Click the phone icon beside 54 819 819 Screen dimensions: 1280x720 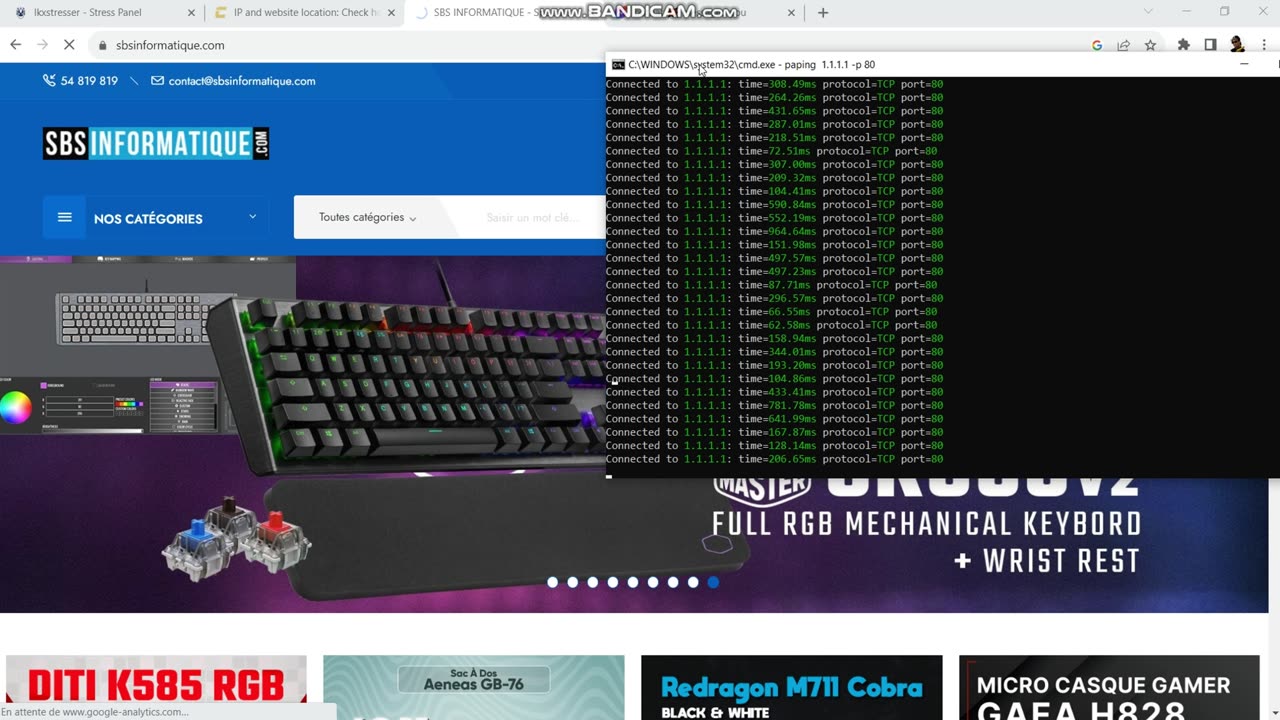[x=49, y=81]
